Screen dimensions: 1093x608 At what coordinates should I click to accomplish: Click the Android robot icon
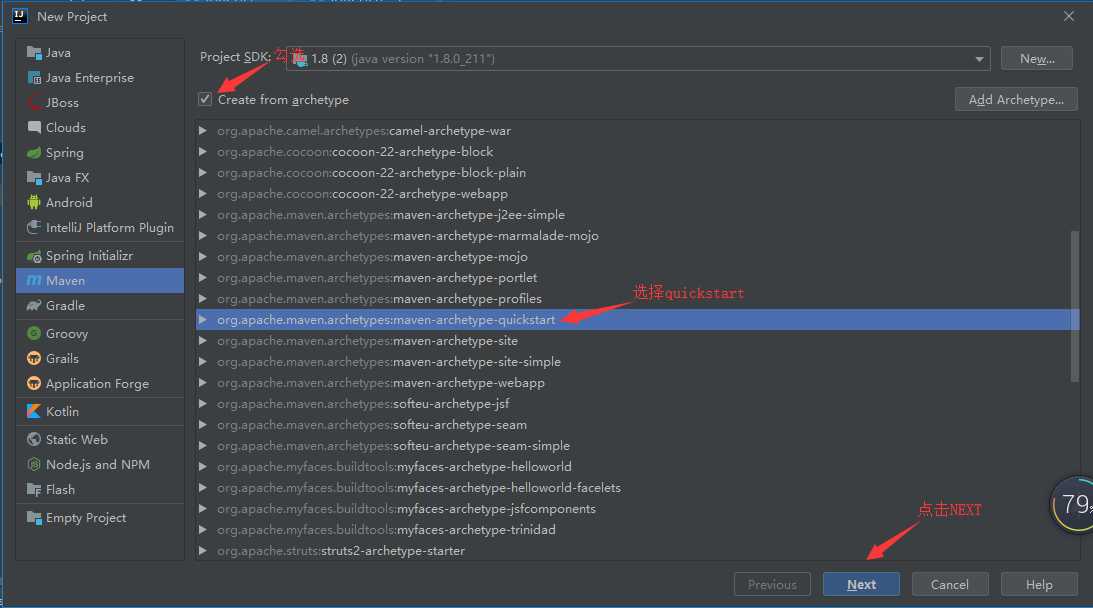tap(33, 203)
